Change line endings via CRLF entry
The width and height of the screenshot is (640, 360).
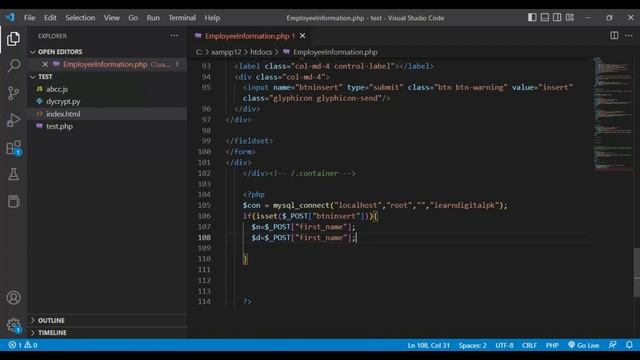point(529,345)
